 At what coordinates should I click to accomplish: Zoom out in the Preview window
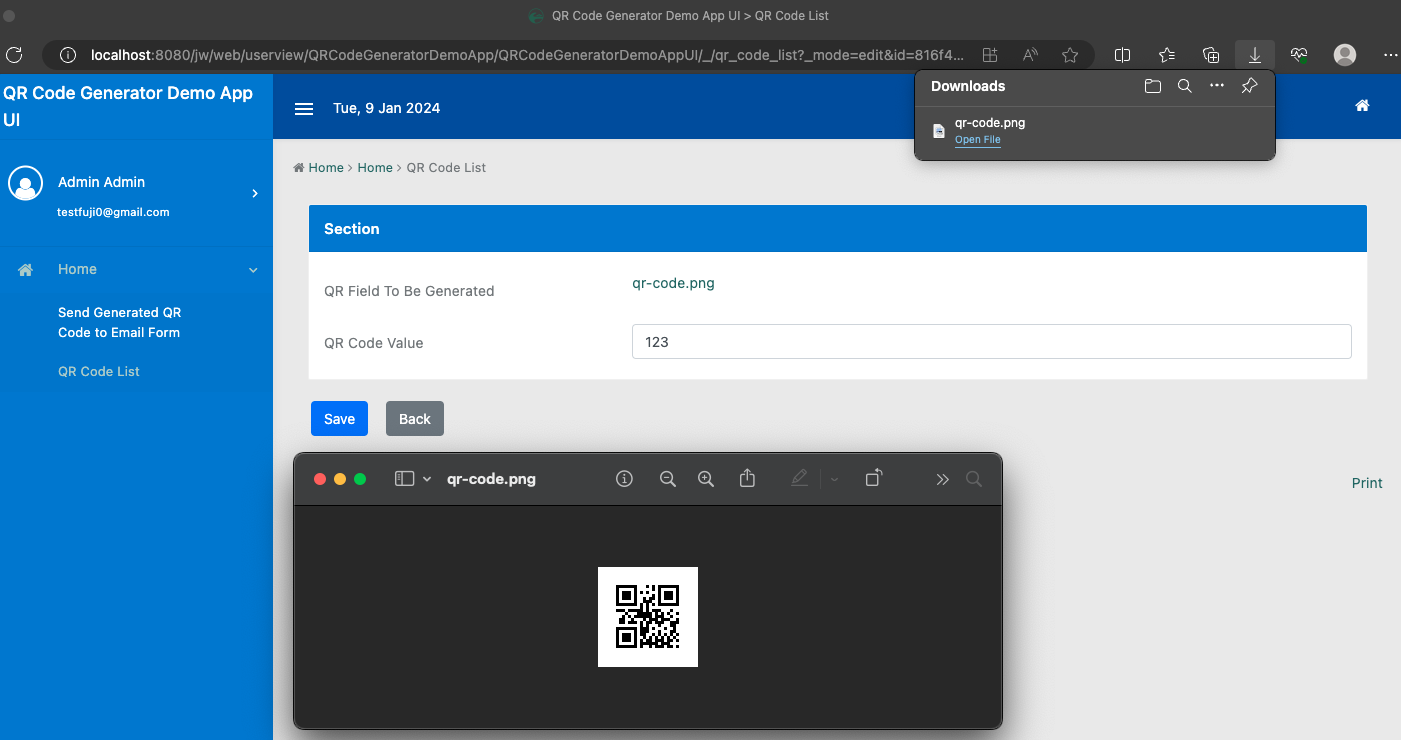coord(668,479)
